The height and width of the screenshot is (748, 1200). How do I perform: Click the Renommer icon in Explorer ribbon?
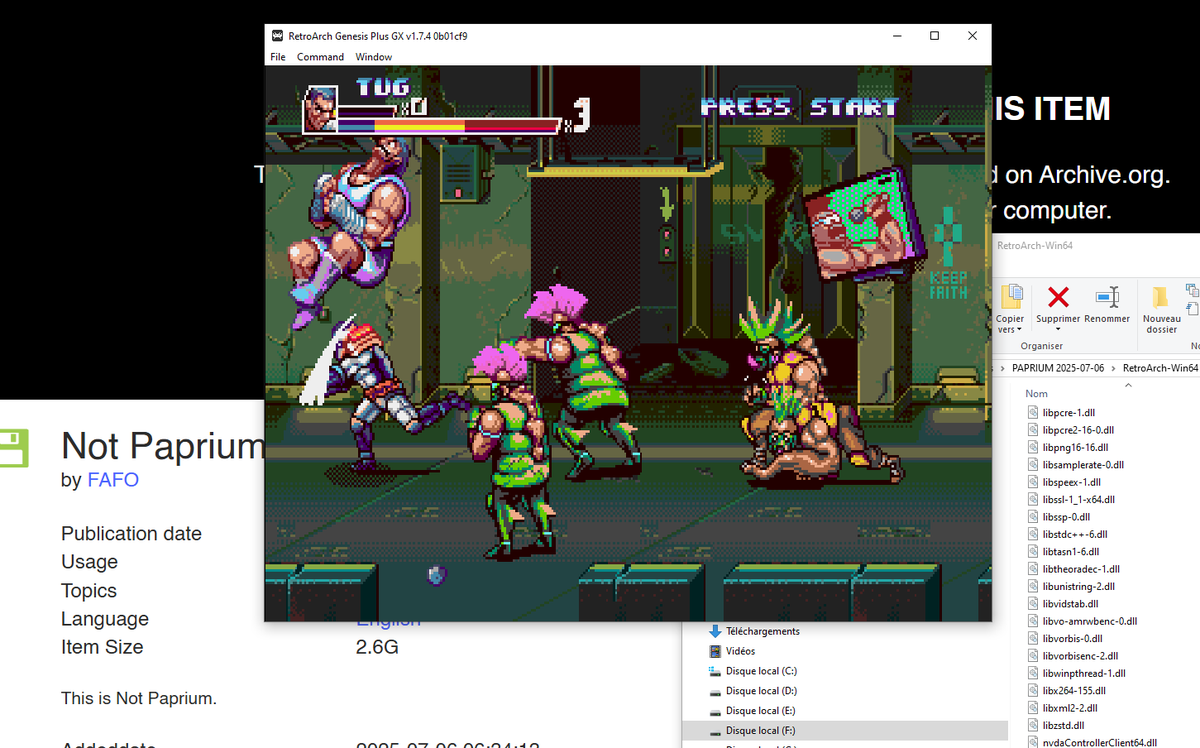(1107, 296)
